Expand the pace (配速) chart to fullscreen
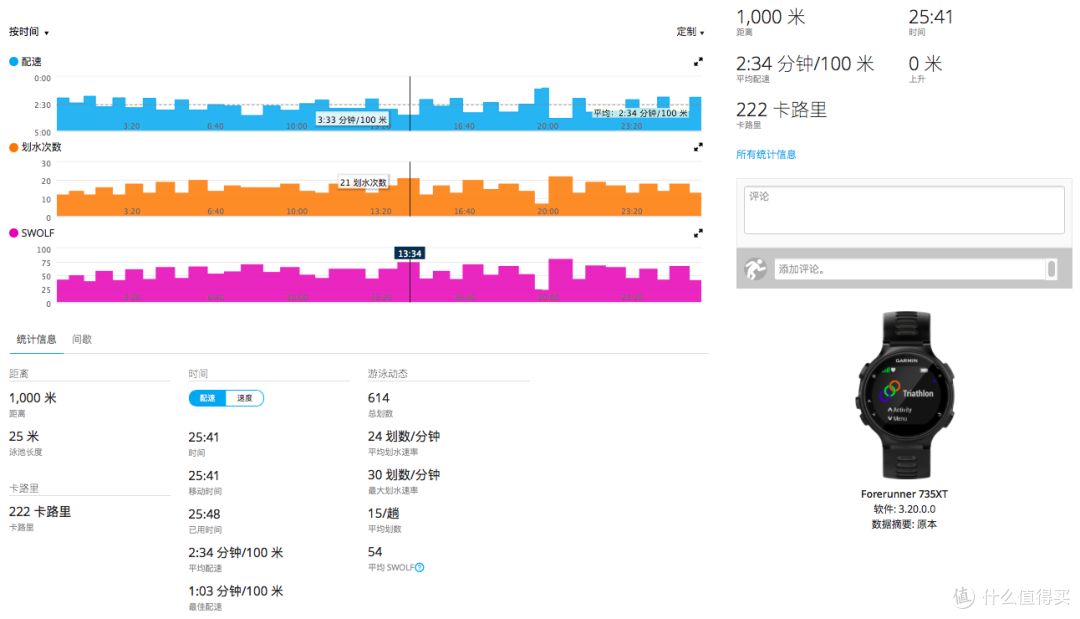 click(x=698, y=62)
